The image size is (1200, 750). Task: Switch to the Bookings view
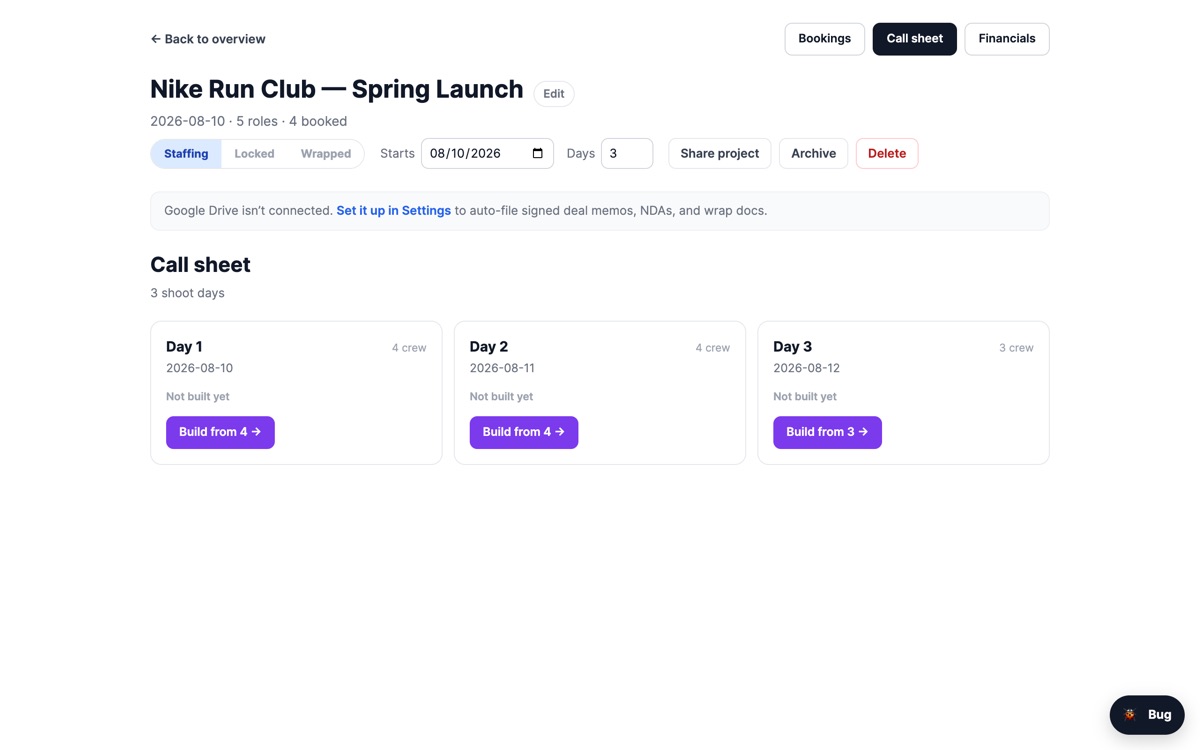click(824, 39)
